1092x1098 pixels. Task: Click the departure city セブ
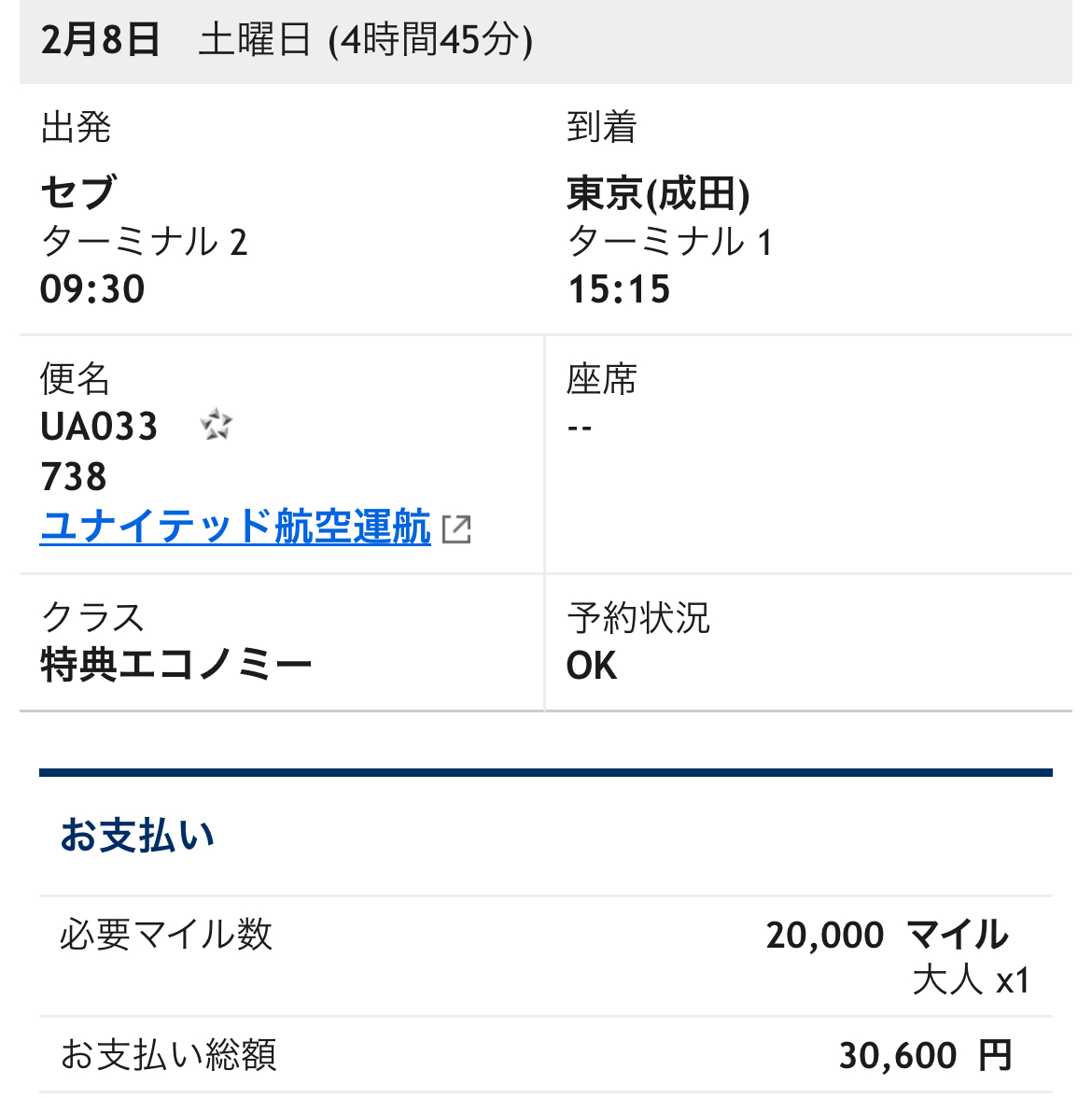point(77,192)
